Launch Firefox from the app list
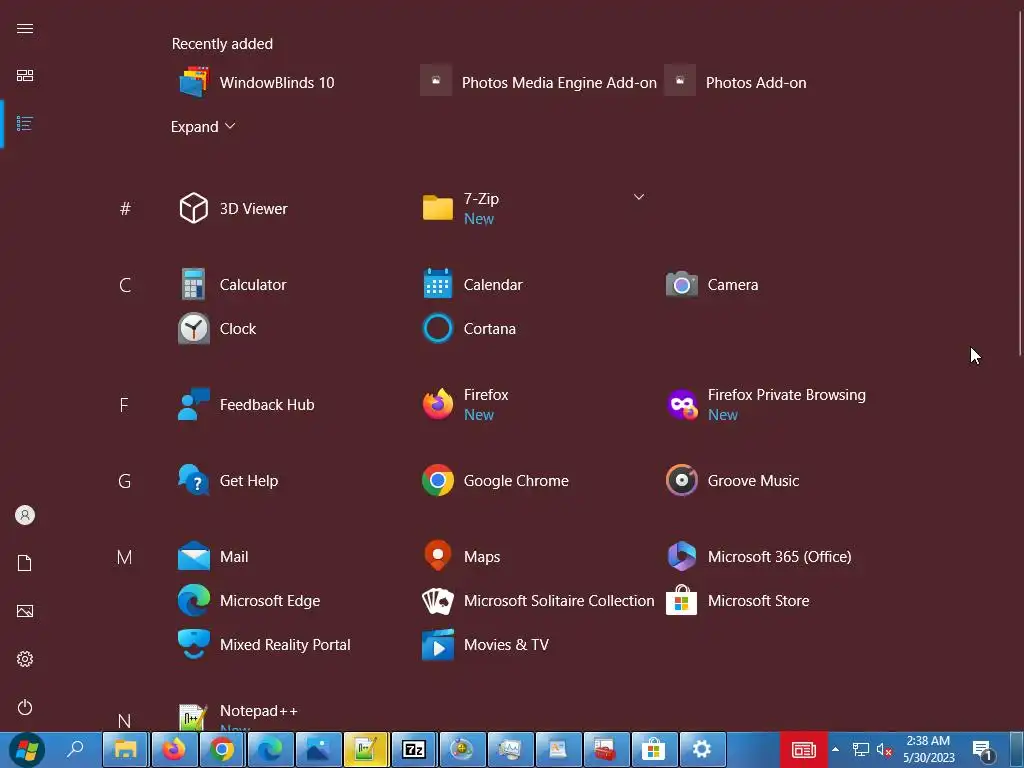 tap(466, 405)
